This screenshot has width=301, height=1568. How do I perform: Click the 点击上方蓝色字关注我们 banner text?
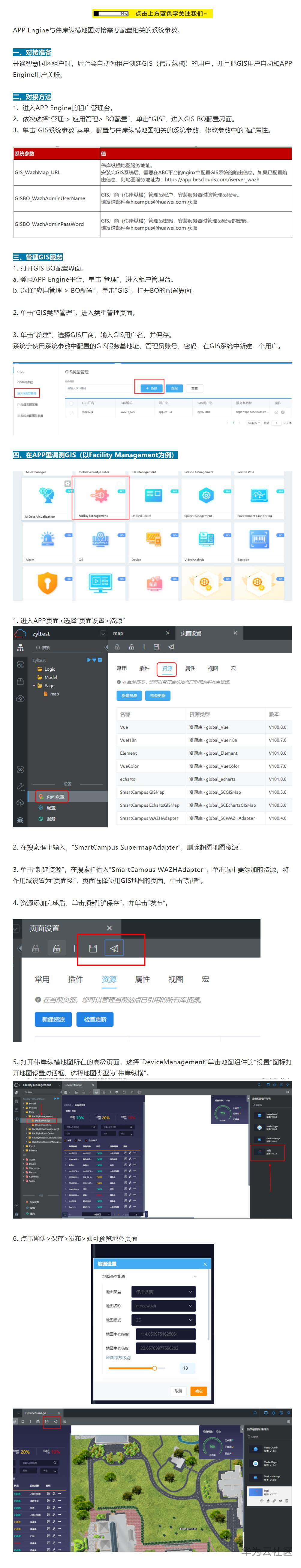click(x=171, y=14)
